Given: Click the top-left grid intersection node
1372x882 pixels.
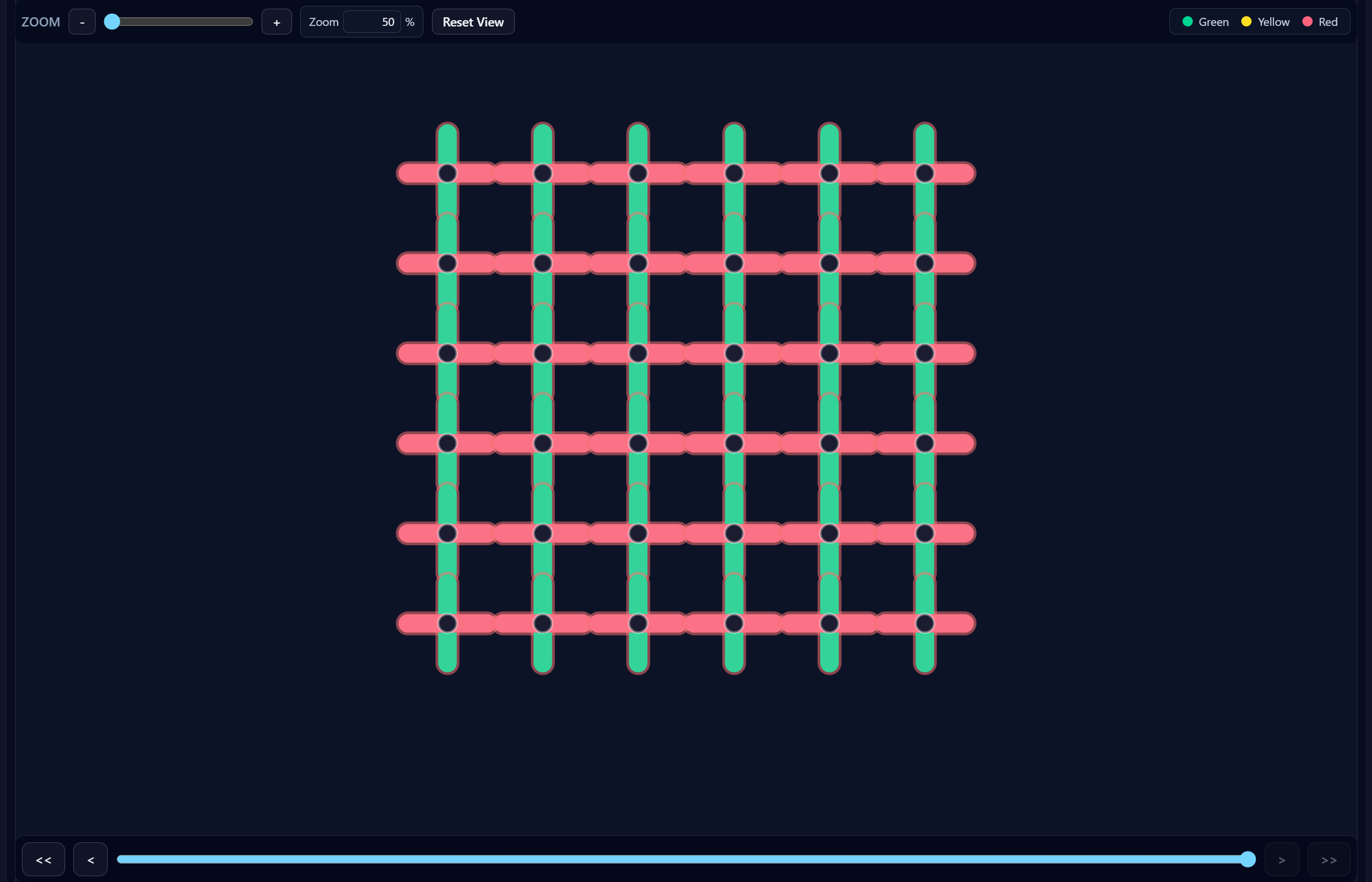Looking at the screenshot, I should (x=448, y=173).
